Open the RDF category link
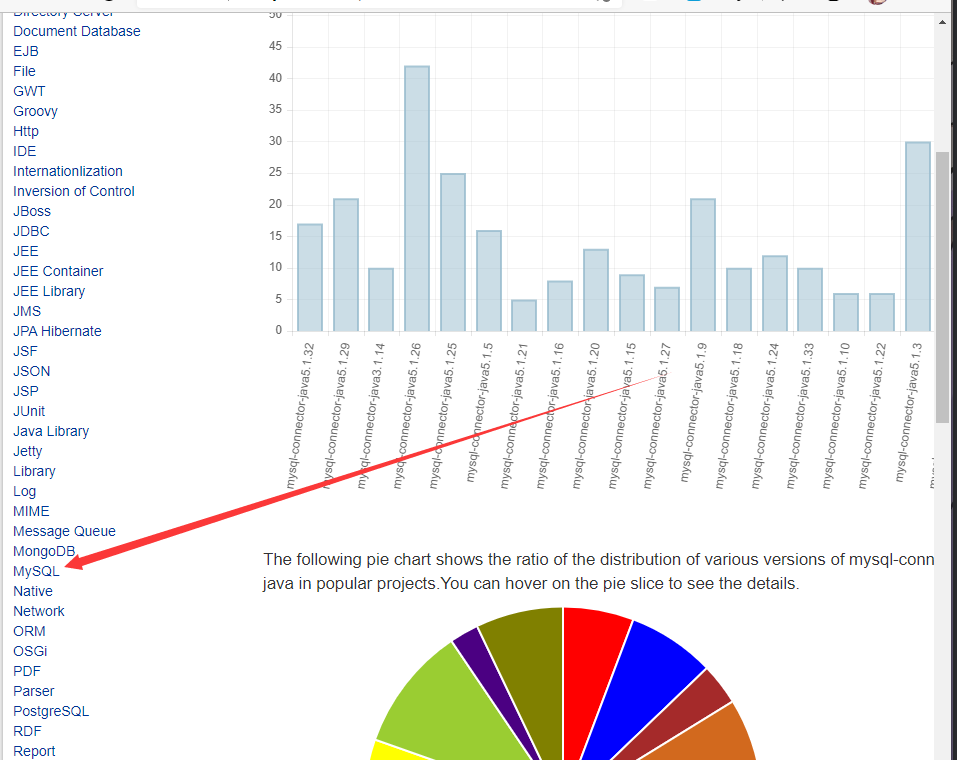The width and height of the screenshot is (957, 760). click(27, 731)
